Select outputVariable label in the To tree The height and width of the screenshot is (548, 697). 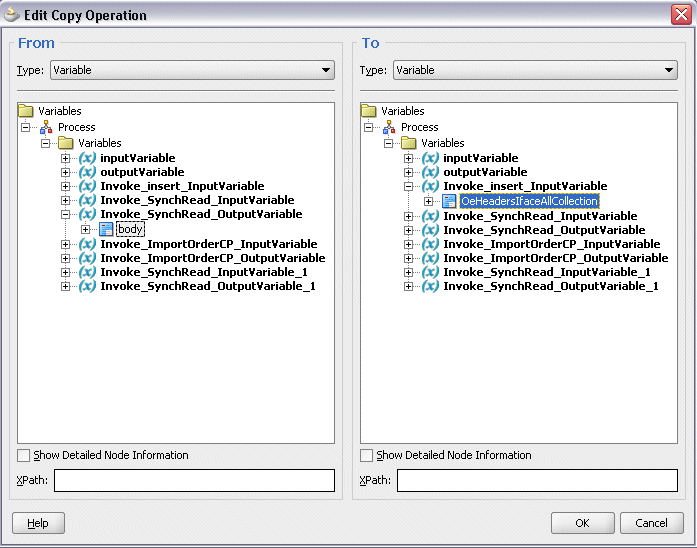pos(485,172)
